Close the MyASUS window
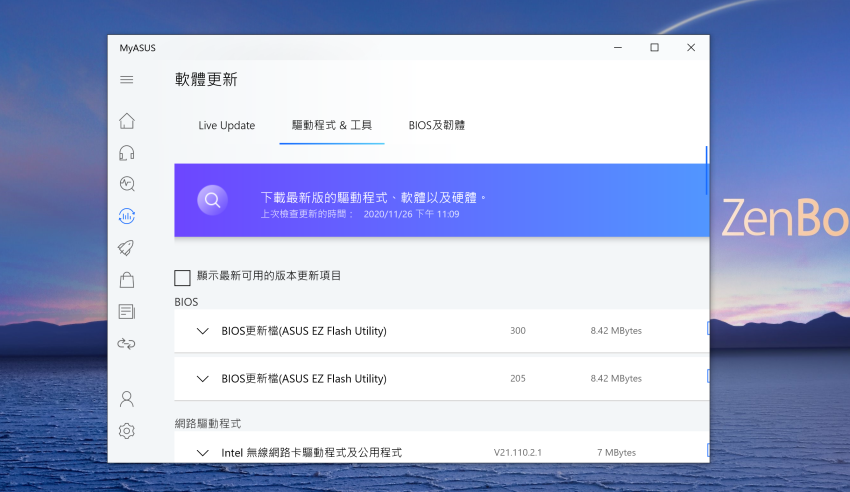The image size is (850, 492). [691, 48]
